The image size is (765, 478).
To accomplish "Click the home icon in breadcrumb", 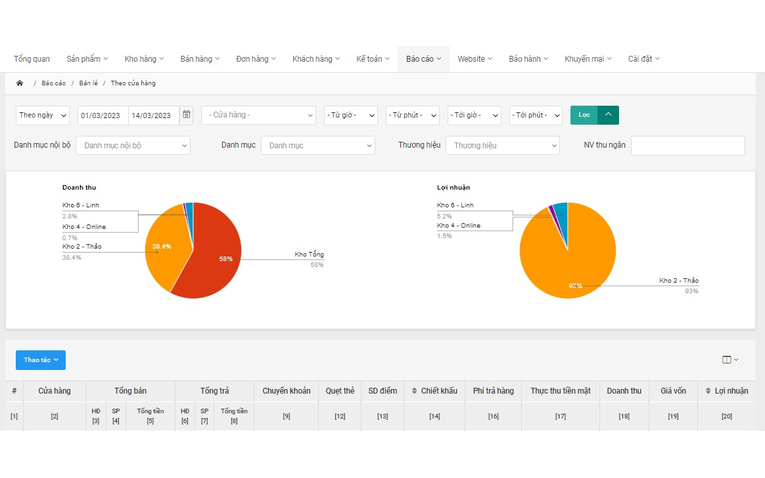I will [x=20, y=83].
